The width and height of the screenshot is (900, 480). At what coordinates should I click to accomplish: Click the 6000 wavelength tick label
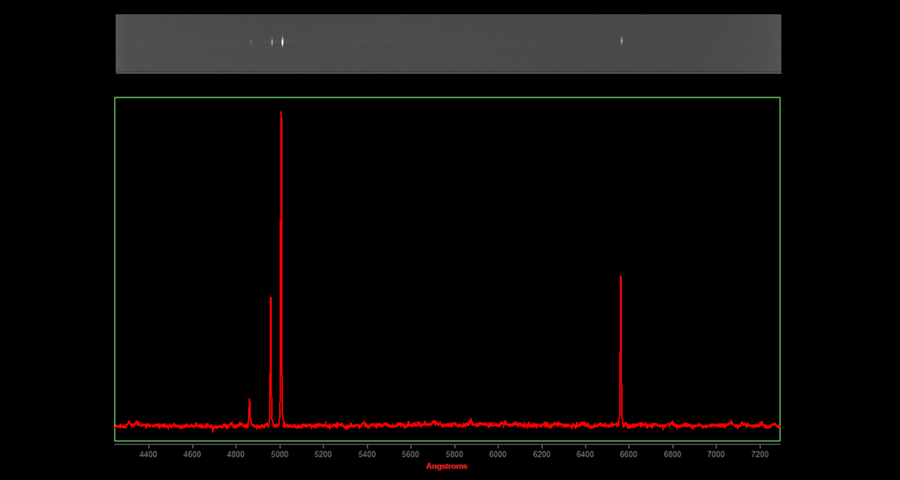[x=498, y=454]
